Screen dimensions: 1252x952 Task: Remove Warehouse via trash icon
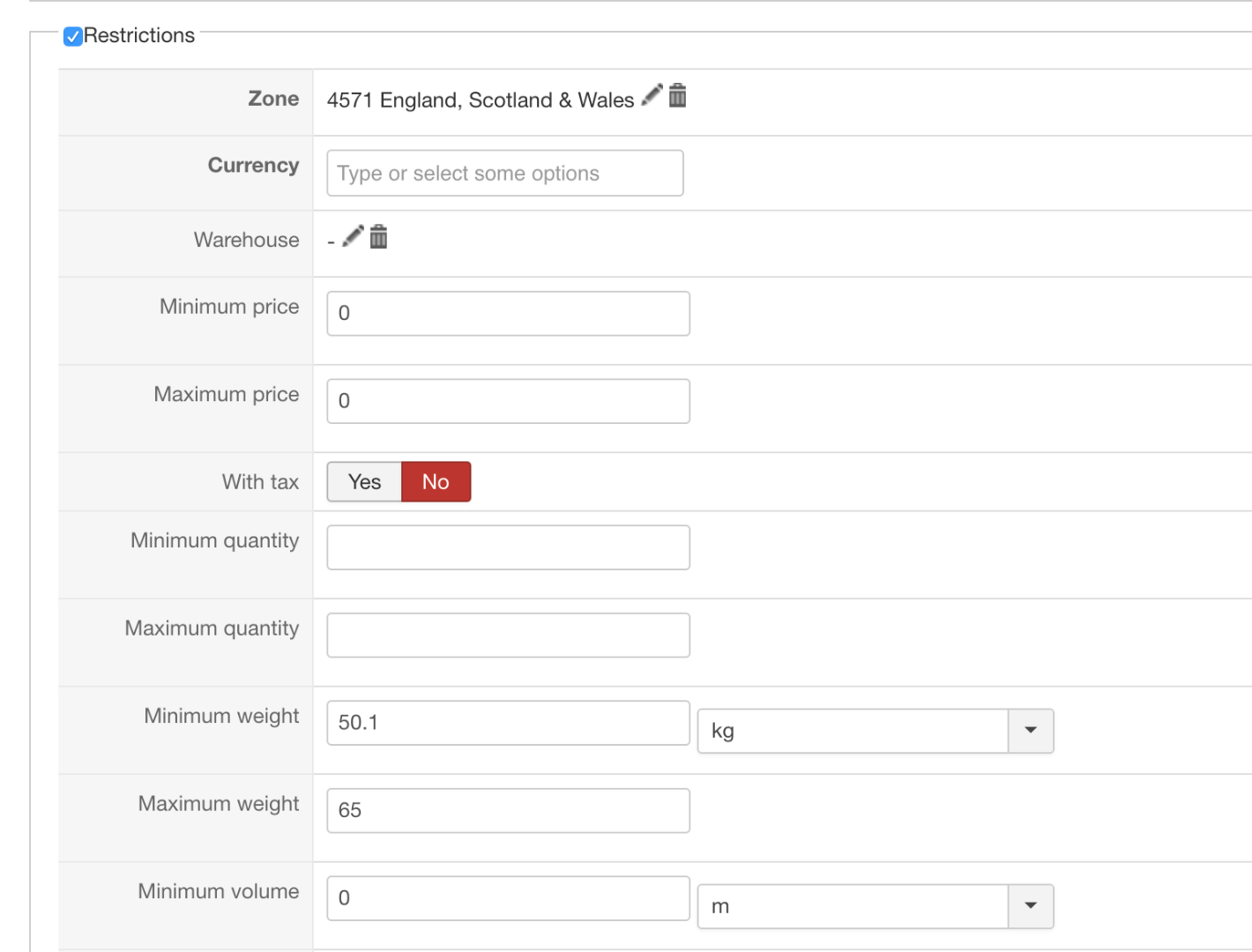pos(378,236)
